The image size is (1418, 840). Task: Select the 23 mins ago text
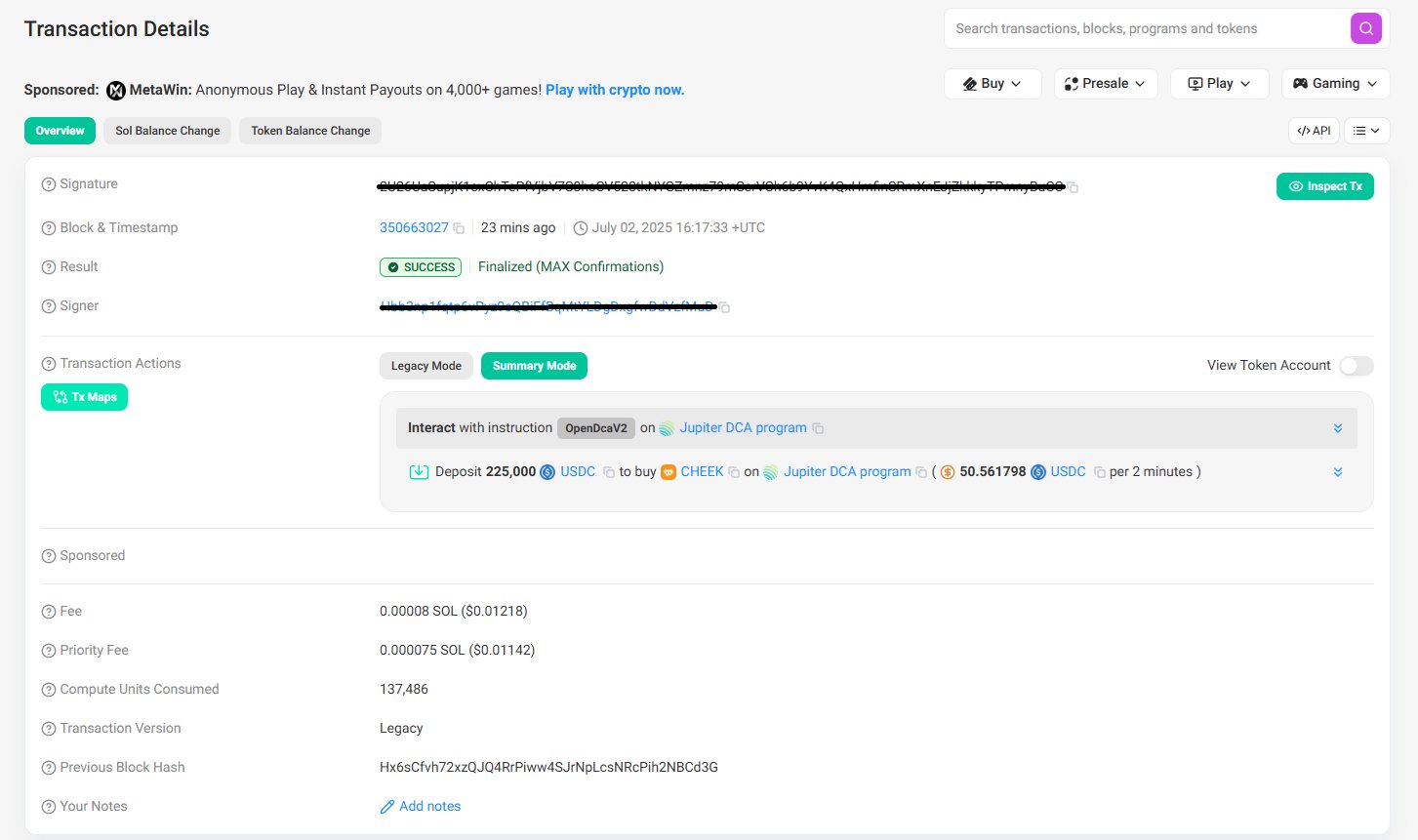tap(518, 227)
